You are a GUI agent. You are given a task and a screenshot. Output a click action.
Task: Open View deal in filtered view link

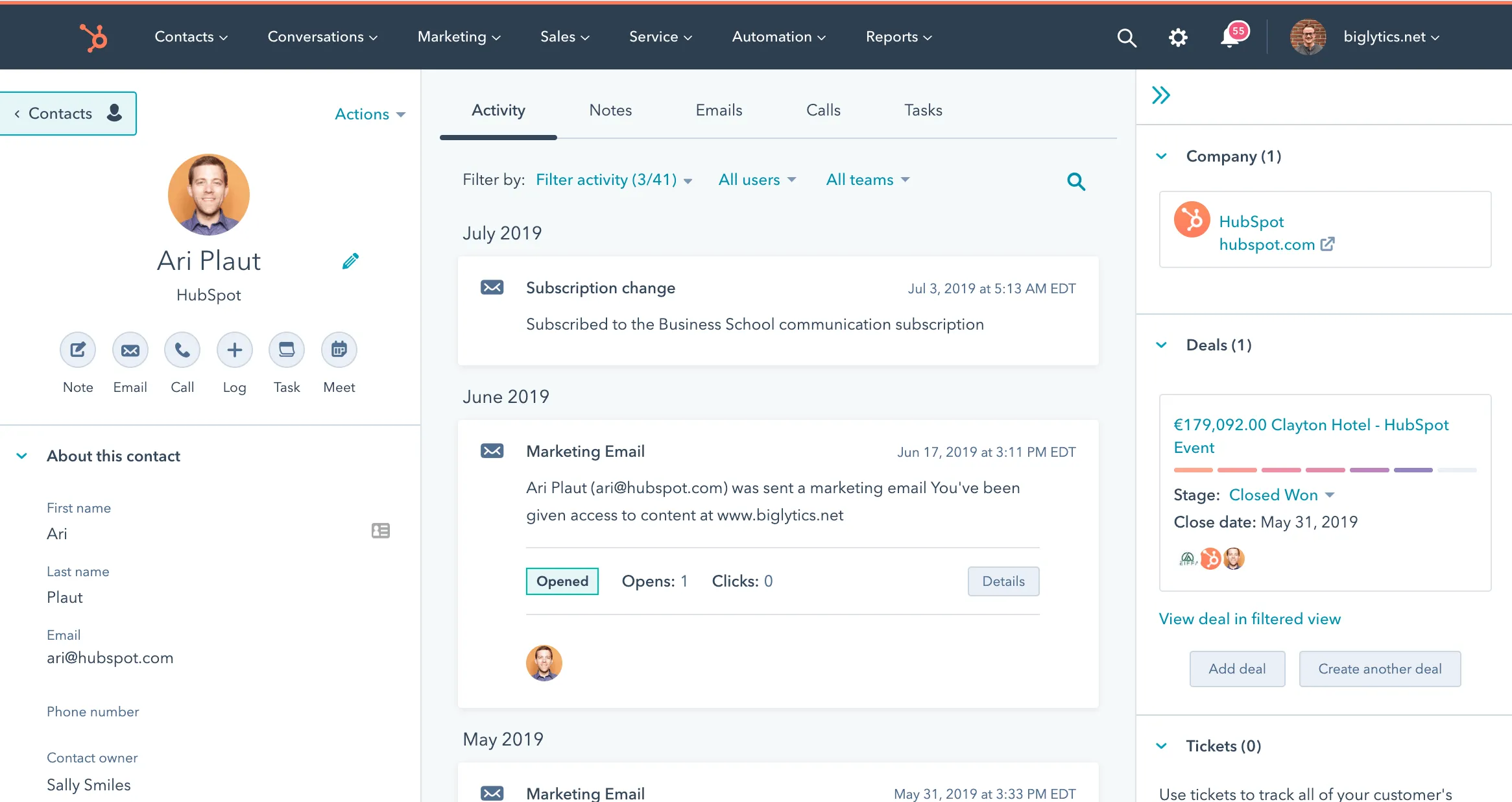coord(1249,619)
